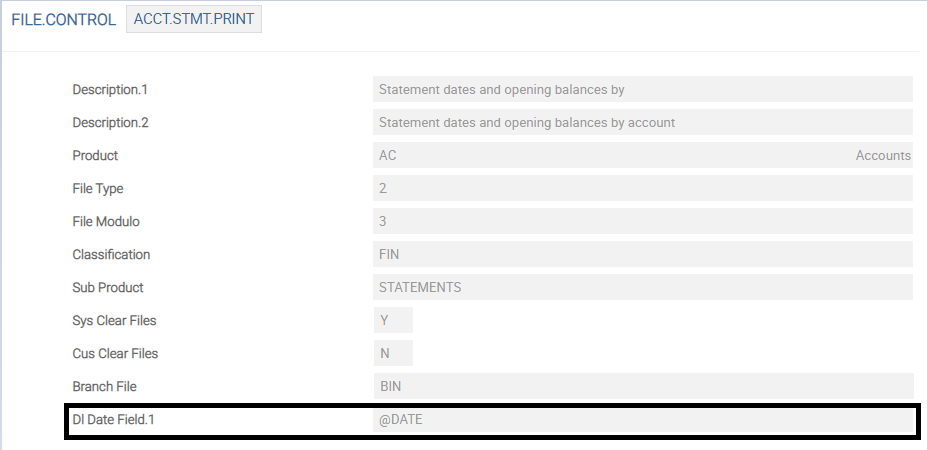Click the File Modulo label
This screenshot has height=450, width=927.
106,222
